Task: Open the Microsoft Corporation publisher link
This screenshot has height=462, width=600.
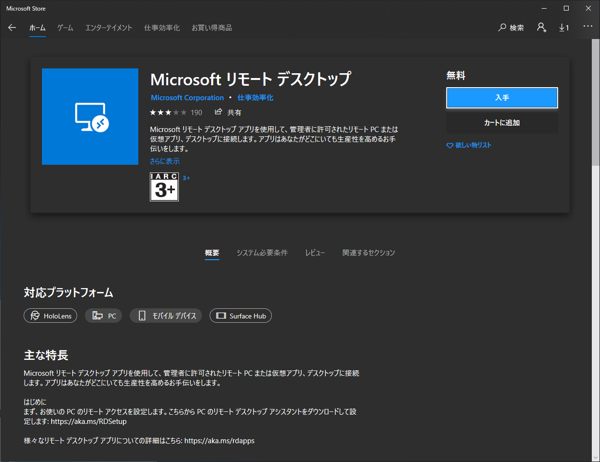Action: point(187,98)
